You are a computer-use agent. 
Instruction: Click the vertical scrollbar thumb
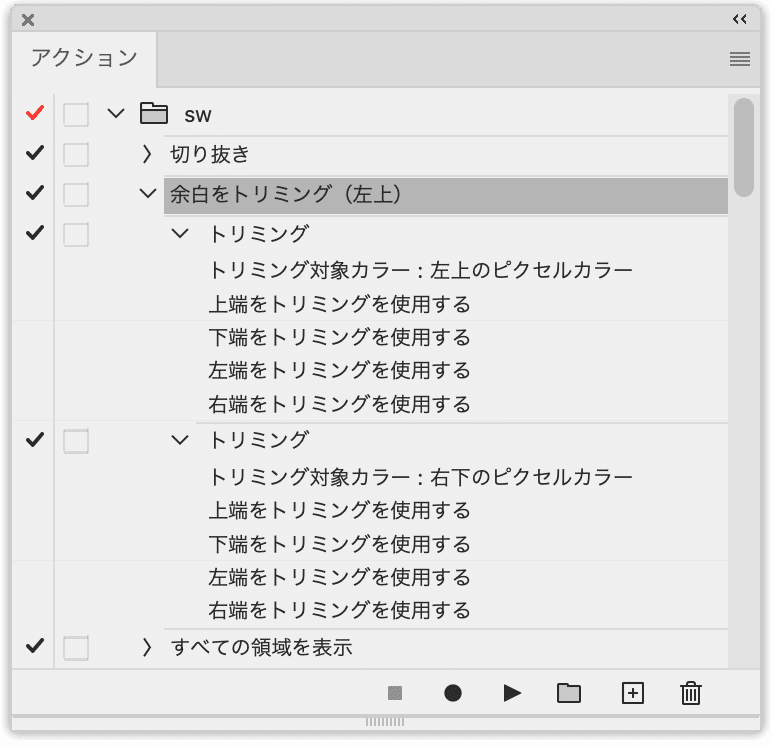point(743,148)
